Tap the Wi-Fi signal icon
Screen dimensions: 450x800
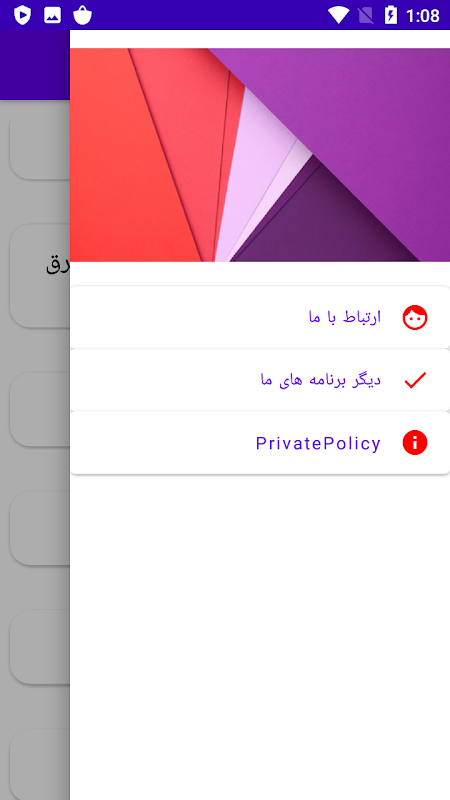click(338, 15)
